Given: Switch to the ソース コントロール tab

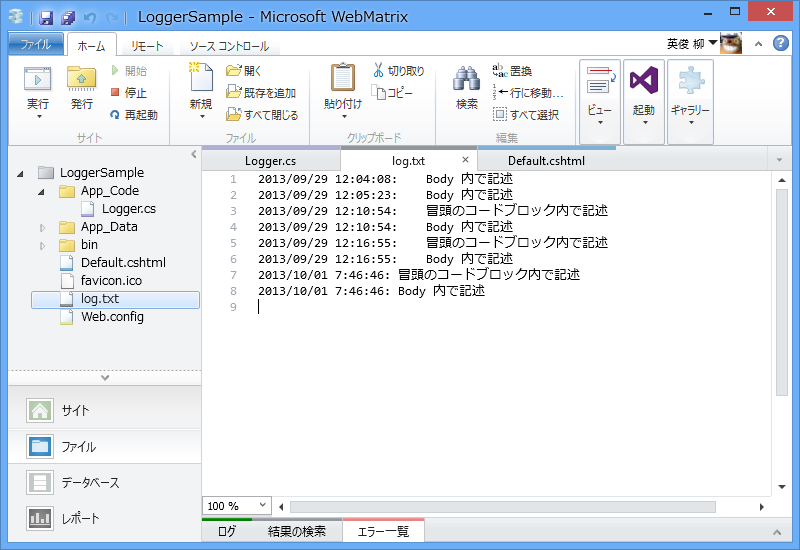Looking at the screenshot, I should [229, 46].
